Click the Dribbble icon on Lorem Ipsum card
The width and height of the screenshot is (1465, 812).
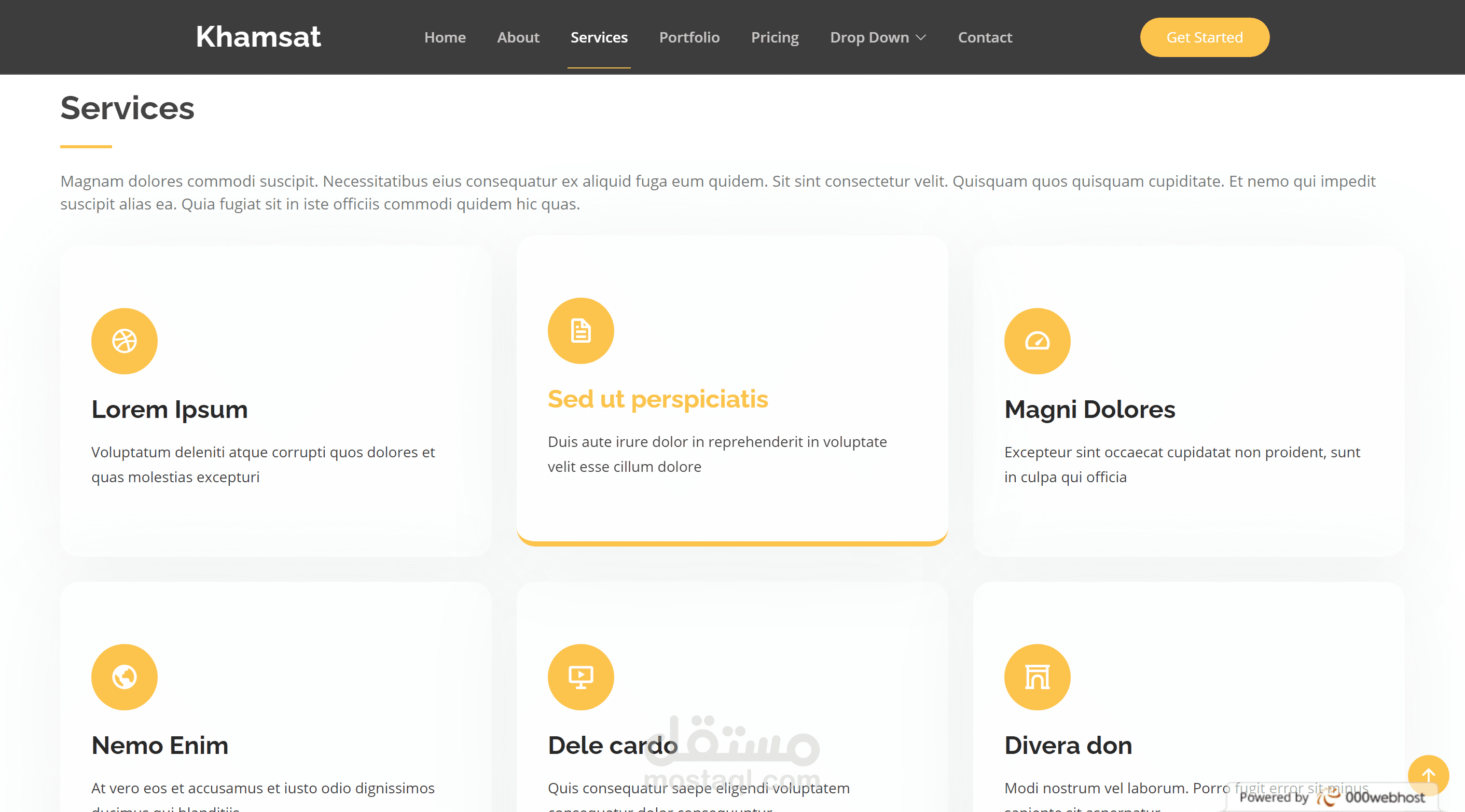[x=124, y=341]
